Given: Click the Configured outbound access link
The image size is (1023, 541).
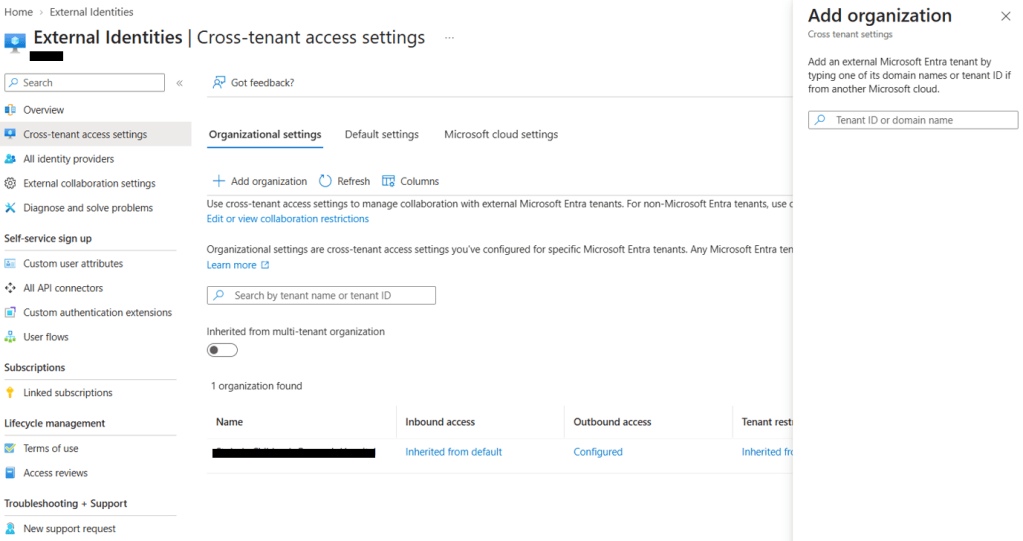Looking at the screenshot, I should [598, 452].
